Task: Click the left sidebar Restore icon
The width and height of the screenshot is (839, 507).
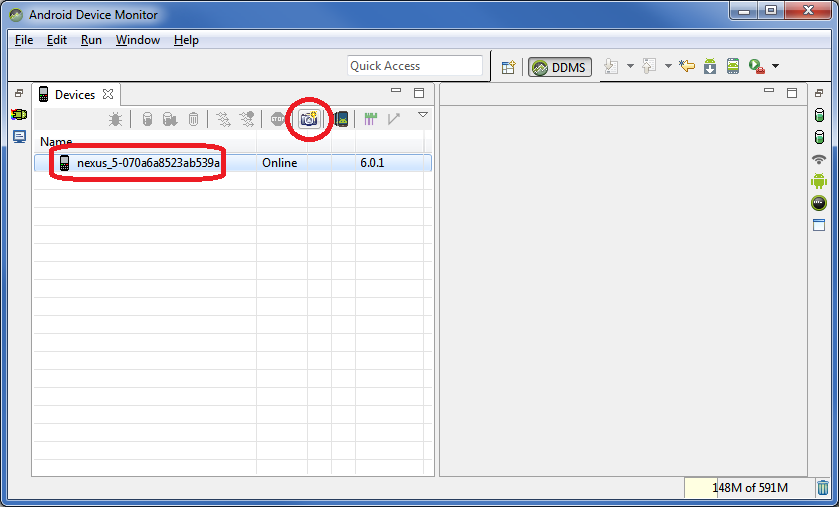Action: coord(19,93)
